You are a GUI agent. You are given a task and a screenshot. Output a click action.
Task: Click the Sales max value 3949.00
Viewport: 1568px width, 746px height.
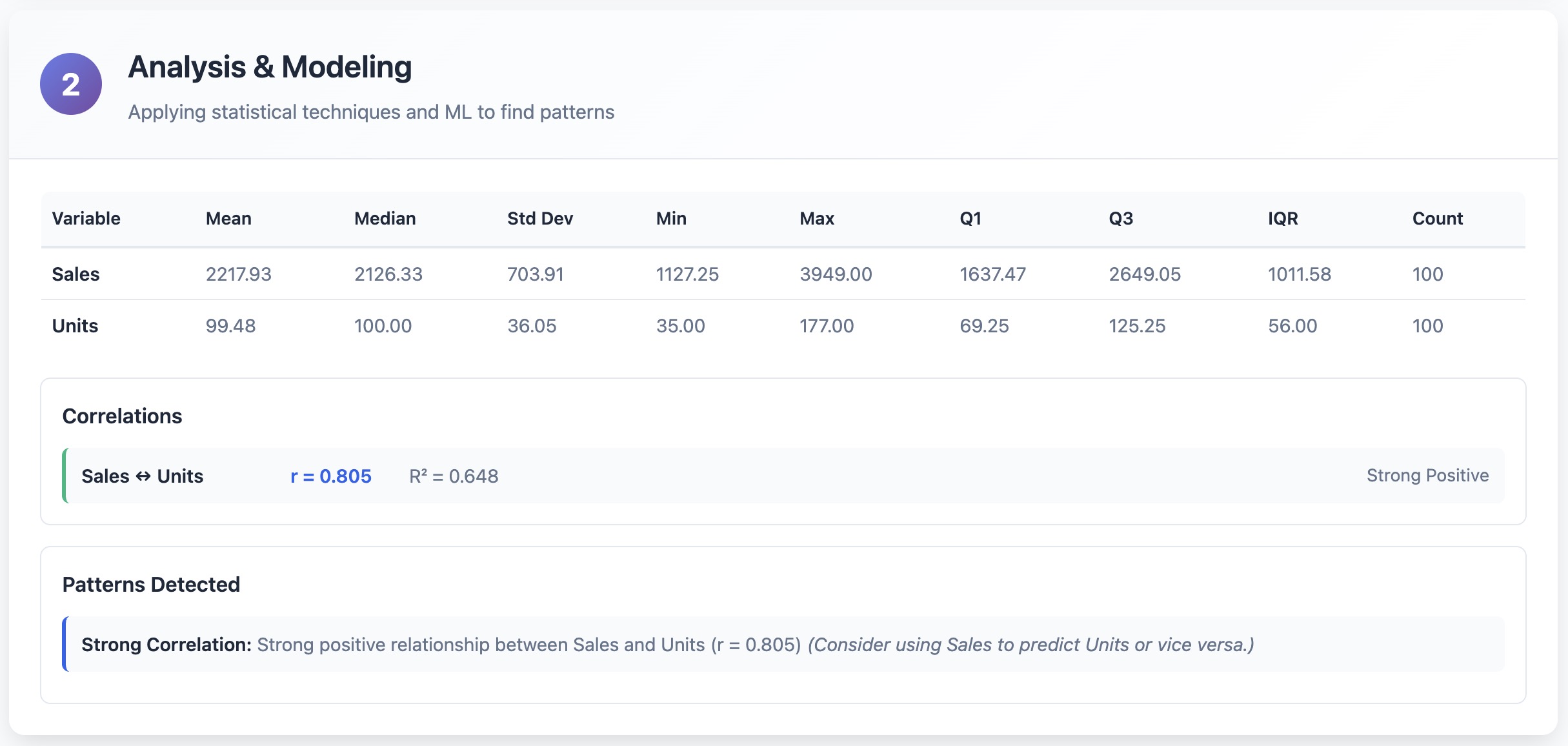coord(836,274)
